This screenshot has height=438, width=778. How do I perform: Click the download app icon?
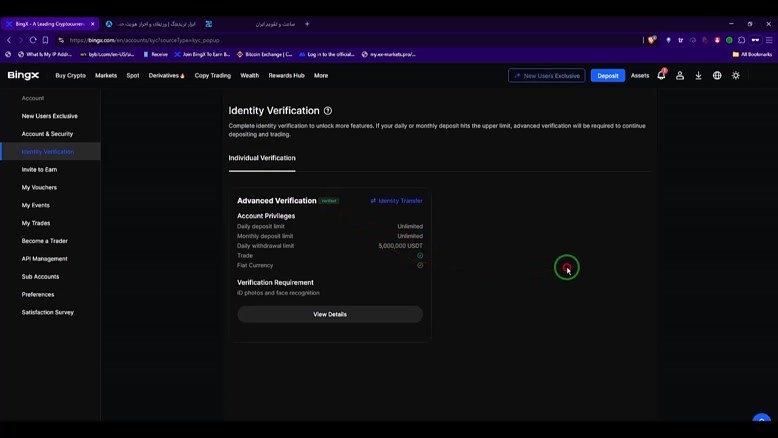click(698, 76)
